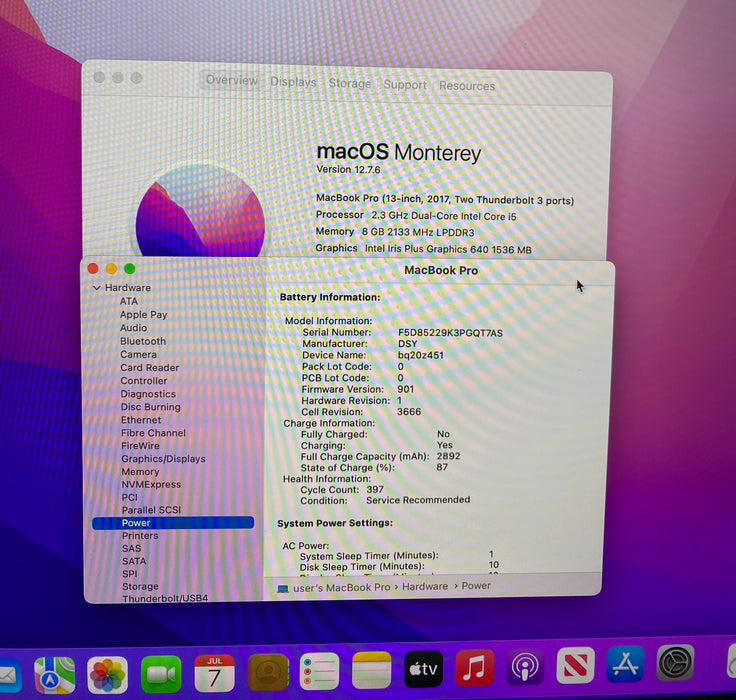This screenshot has height=700, width=736.
Task: Zoom the window with the green button
Action: (x=130, y=269)
